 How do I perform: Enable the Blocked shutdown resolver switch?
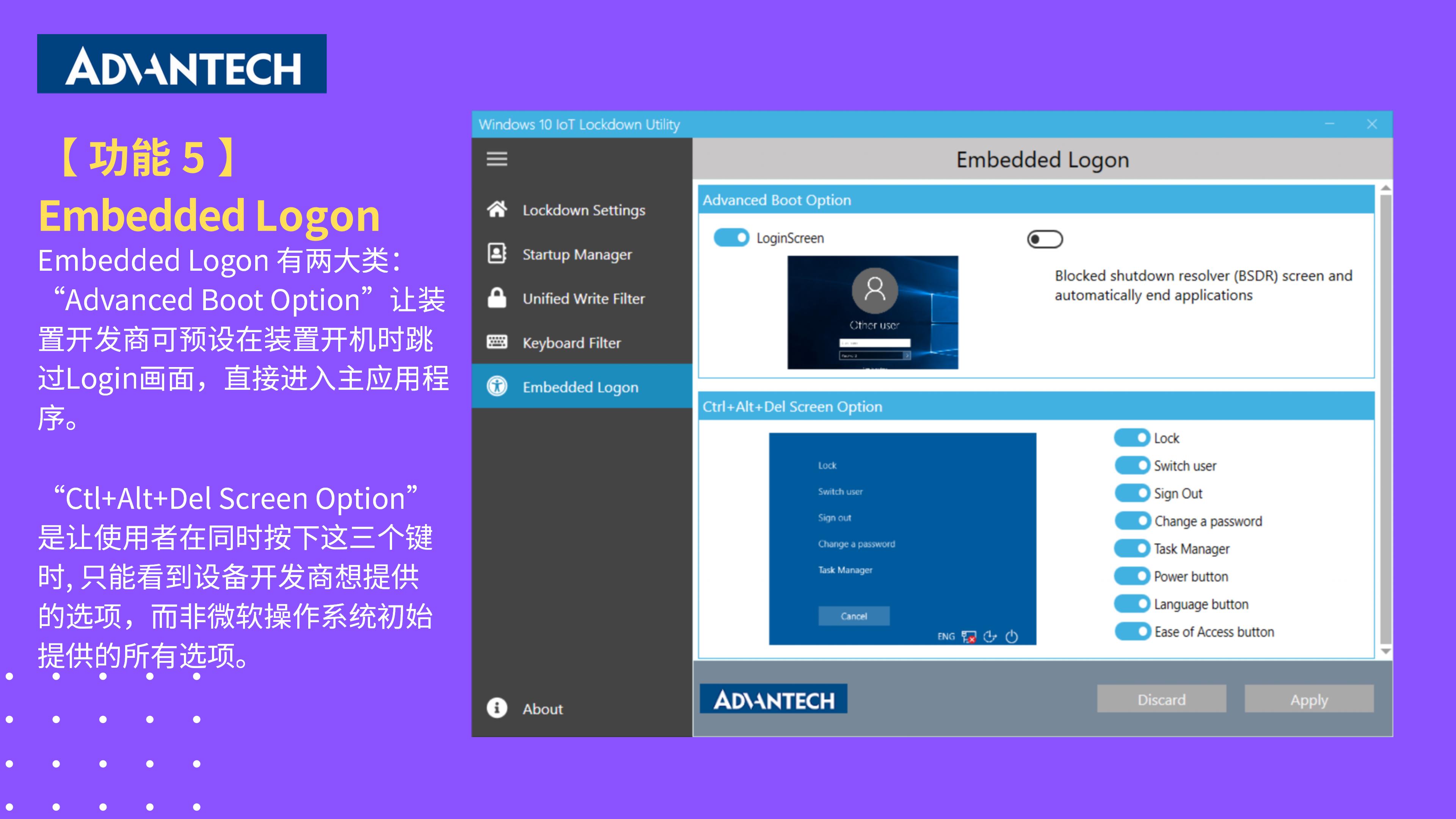coord(1045,239)
